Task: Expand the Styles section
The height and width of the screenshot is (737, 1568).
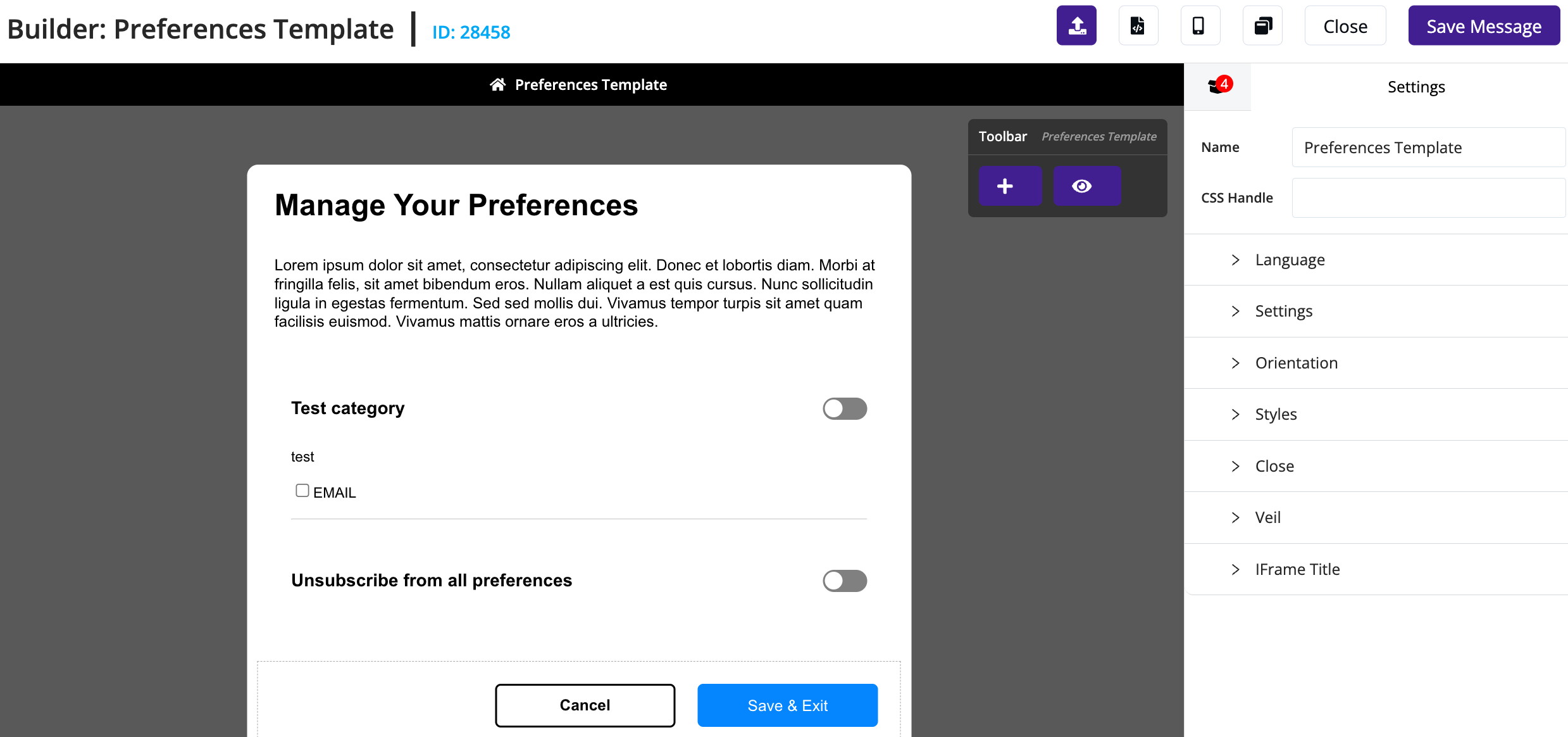Action: 1276,413
